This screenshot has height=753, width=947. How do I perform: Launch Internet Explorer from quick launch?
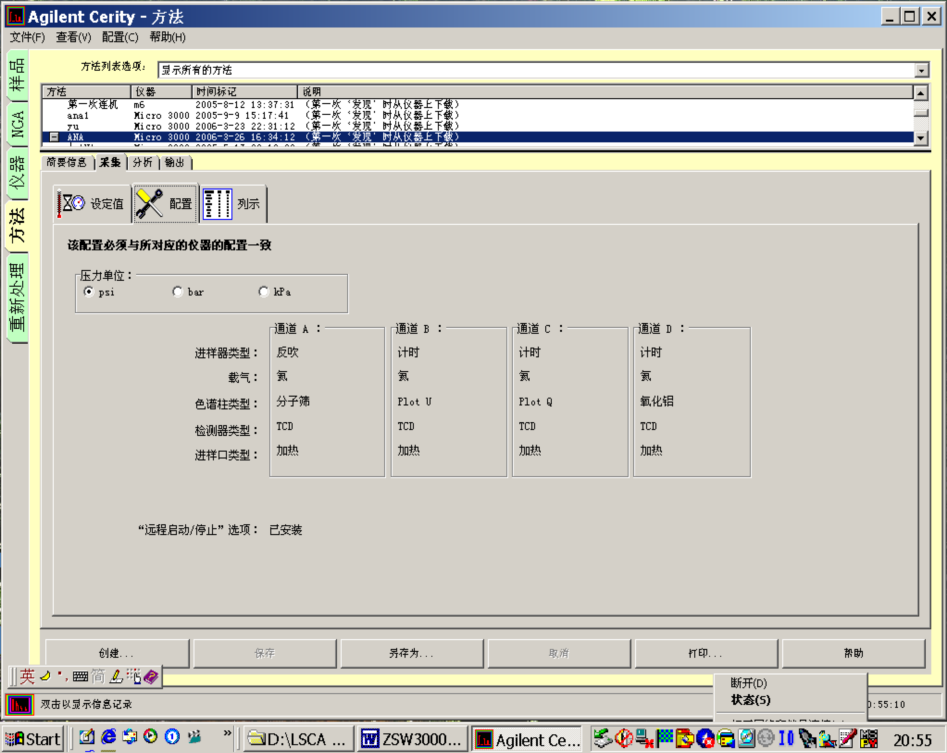click(109, 737)
